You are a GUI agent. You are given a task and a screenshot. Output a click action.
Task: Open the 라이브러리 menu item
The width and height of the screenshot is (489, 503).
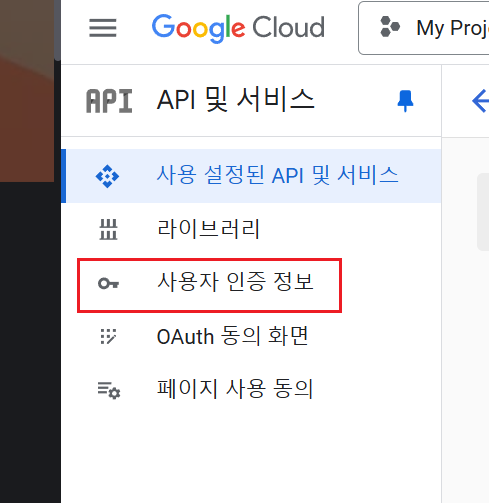[x=251, y=229]
